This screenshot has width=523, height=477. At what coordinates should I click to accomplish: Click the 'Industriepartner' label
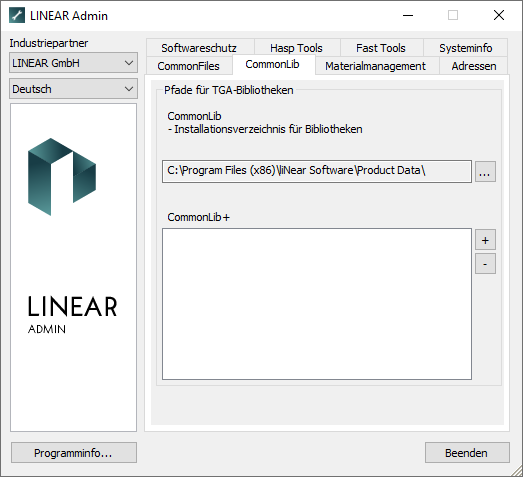coord(49,43)
